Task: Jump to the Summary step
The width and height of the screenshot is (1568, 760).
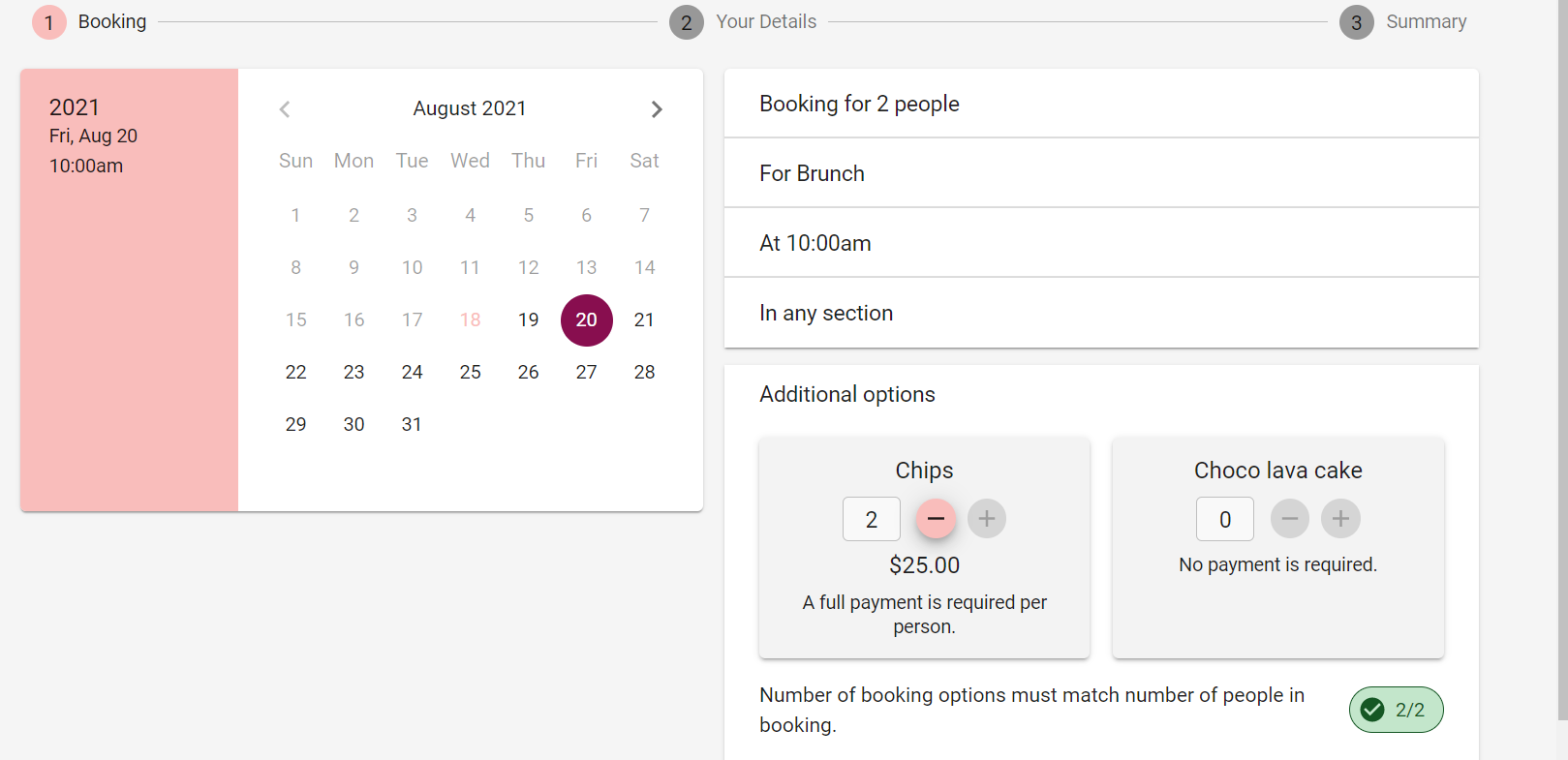Action: [x=1428, y=21]
